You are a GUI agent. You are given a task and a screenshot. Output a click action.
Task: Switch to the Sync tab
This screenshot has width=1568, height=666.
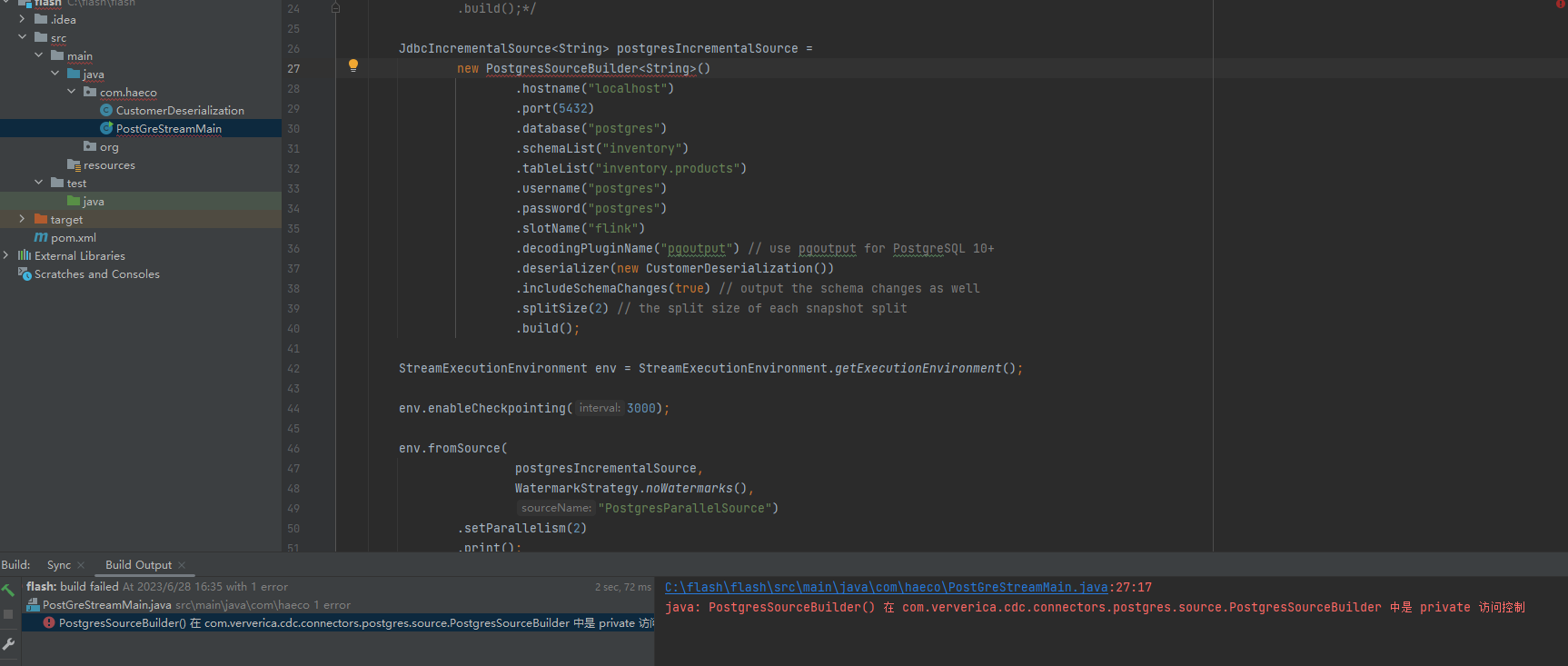point(59,565)
